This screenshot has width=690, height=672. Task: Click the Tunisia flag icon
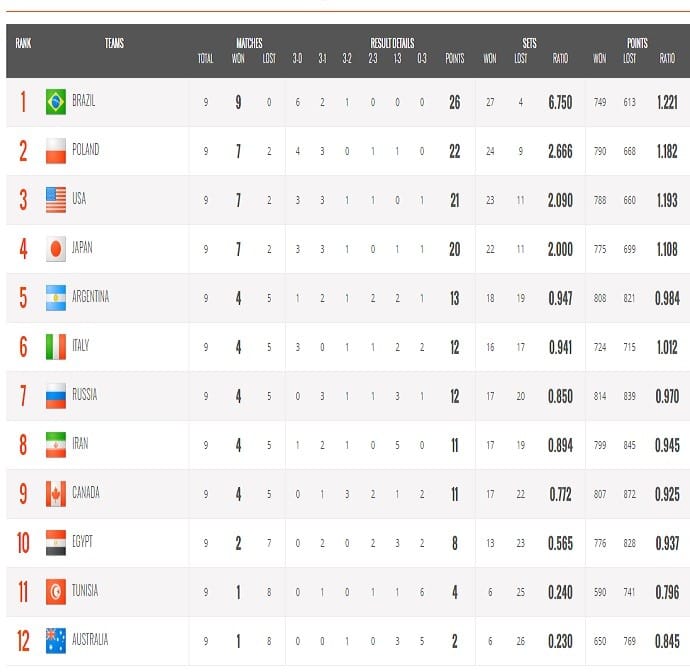point(56,592)
